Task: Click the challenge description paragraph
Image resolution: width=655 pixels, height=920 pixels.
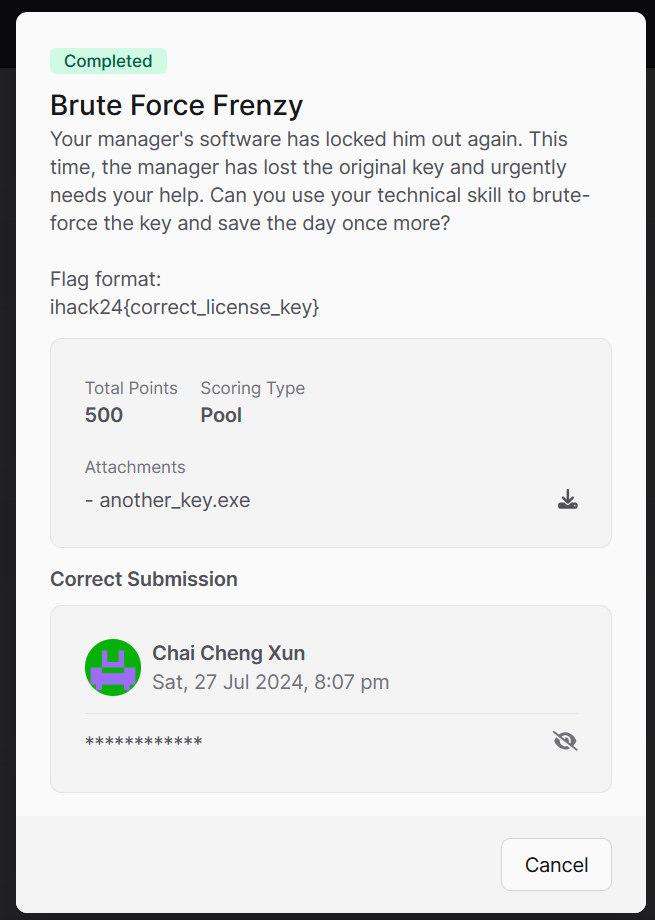Action: (x=320, y=181)
